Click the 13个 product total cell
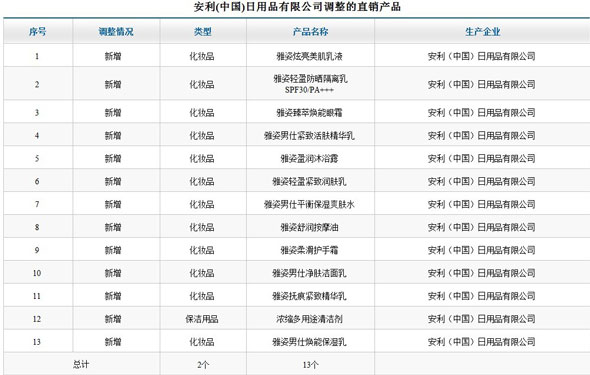Screen dimensions: 590x375 point(310,364)
